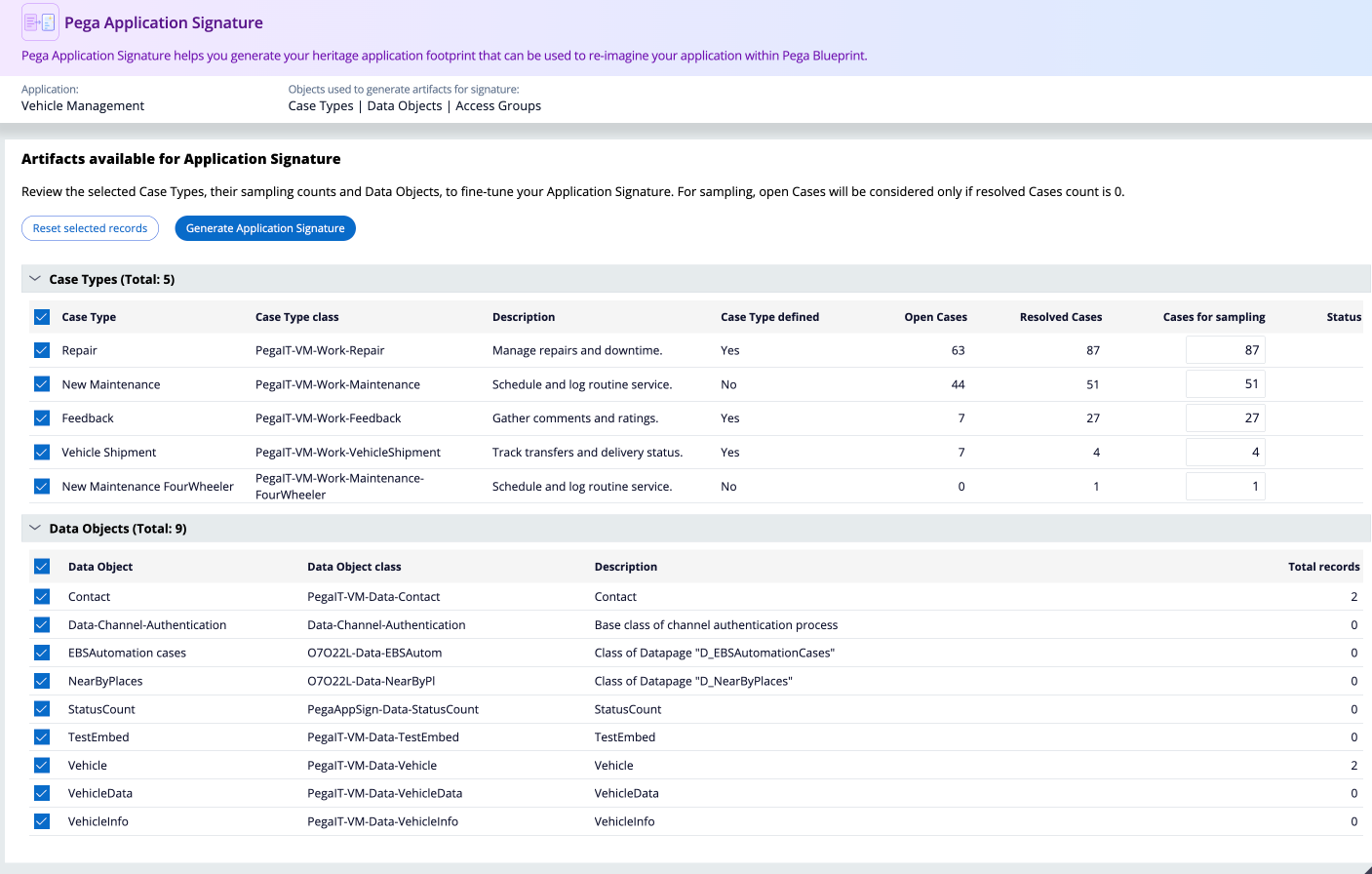Uncheck the Contact data object
Image resolution: width=1372 pixels, height=874 pixels.
pos(42,597)
